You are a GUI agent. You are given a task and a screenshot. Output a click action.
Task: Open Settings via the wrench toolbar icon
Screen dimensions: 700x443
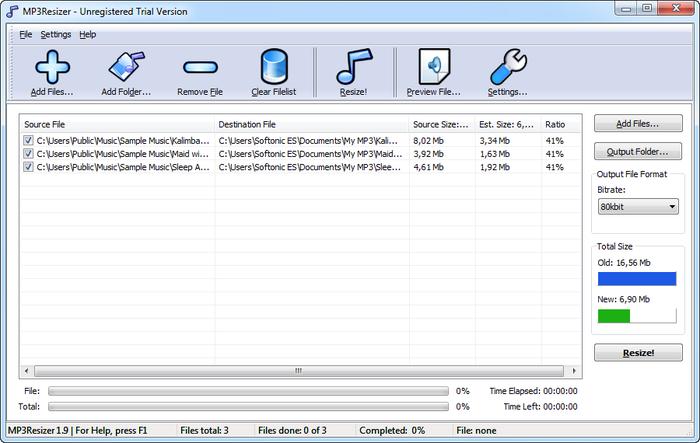(507, 67)
